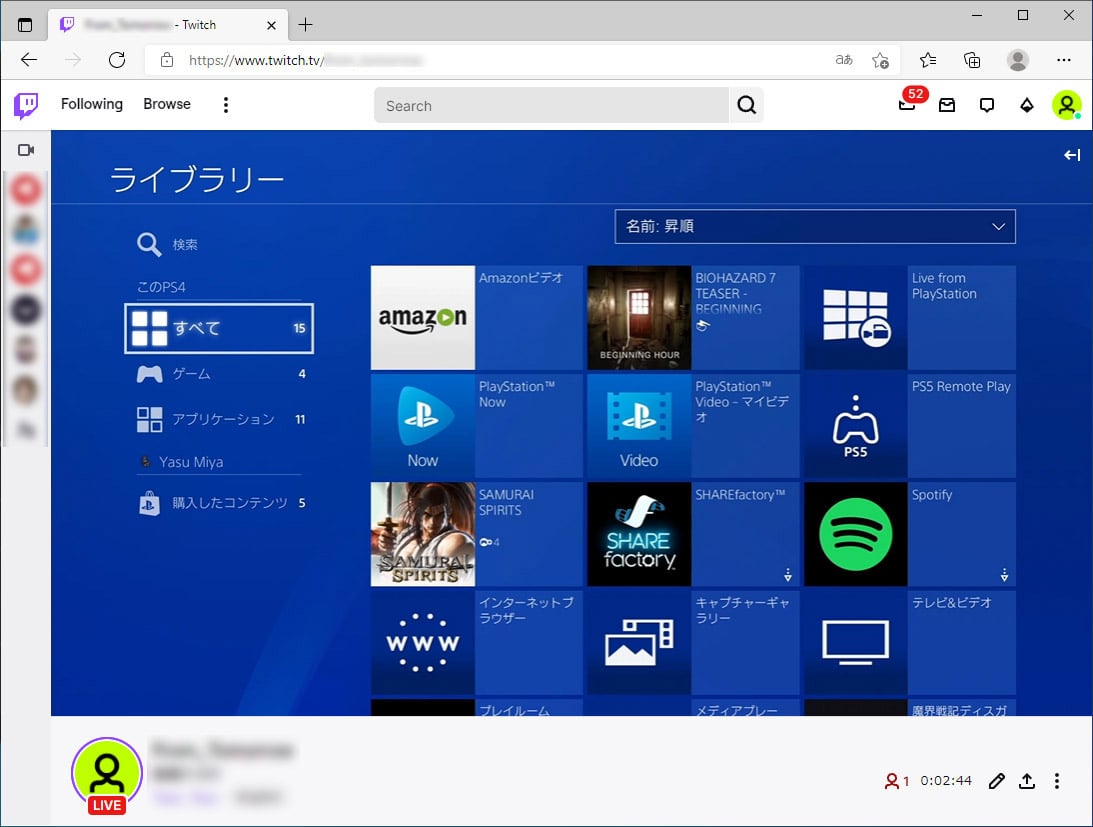Open the Twitch home logo

[26, 105]
